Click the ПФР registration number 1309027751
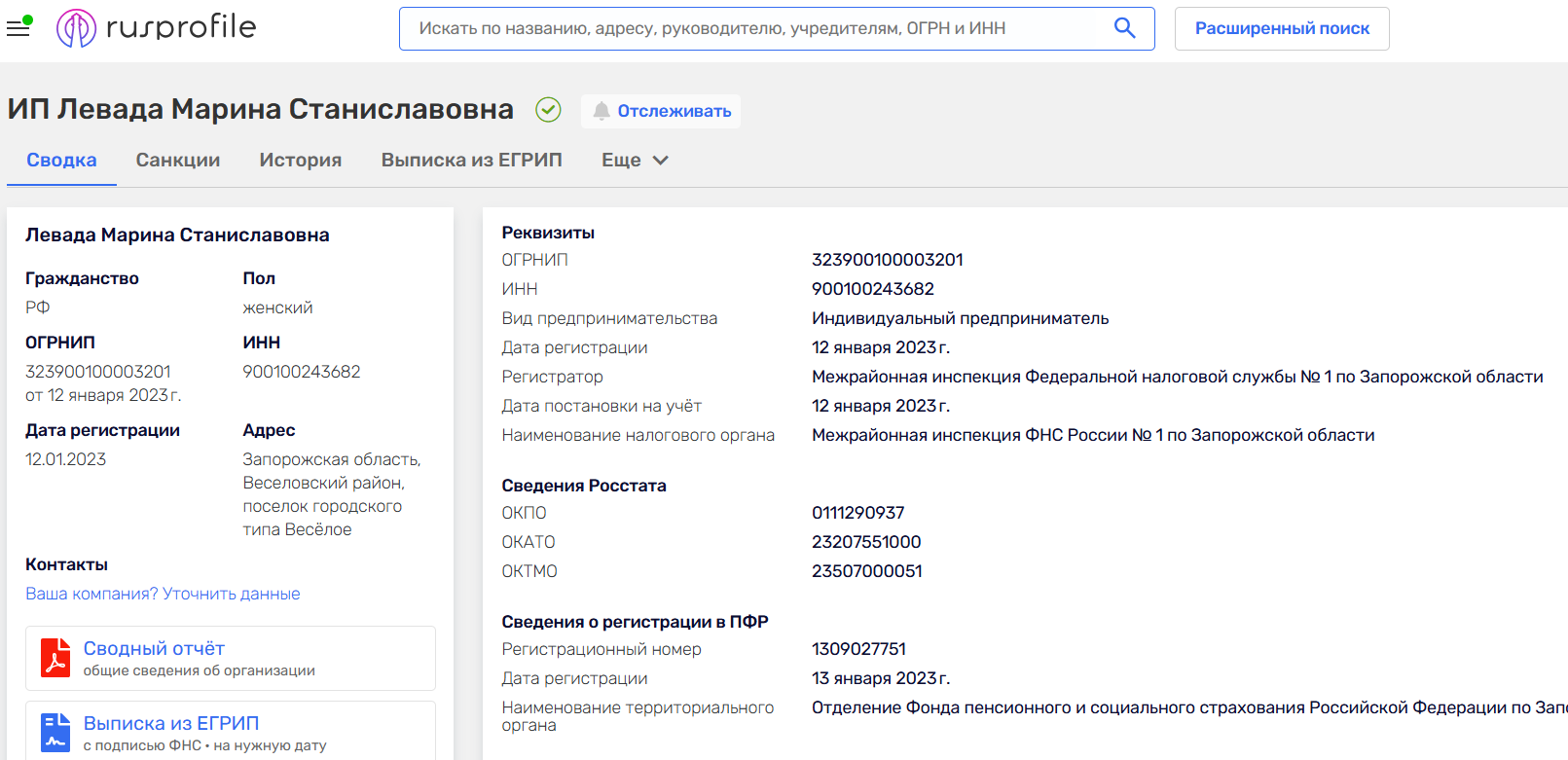The height and width of the screenshot is (760, 1568). [859, 649]
